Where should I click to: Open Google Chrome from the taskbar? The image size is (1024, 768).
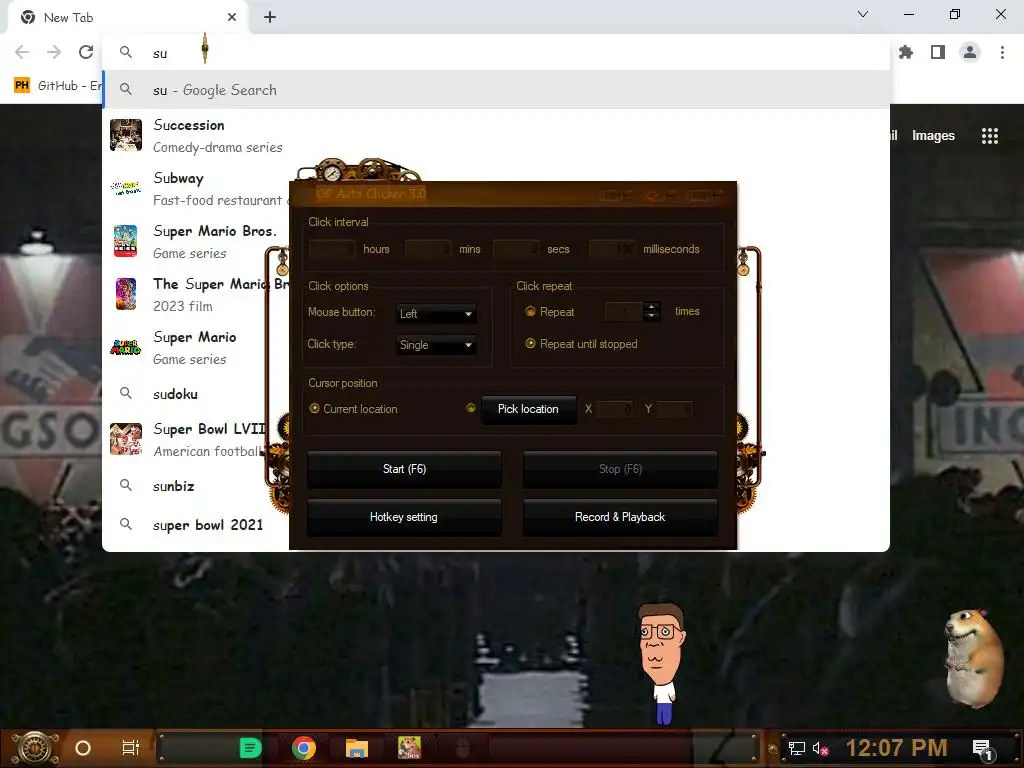[x=304, y=748]
